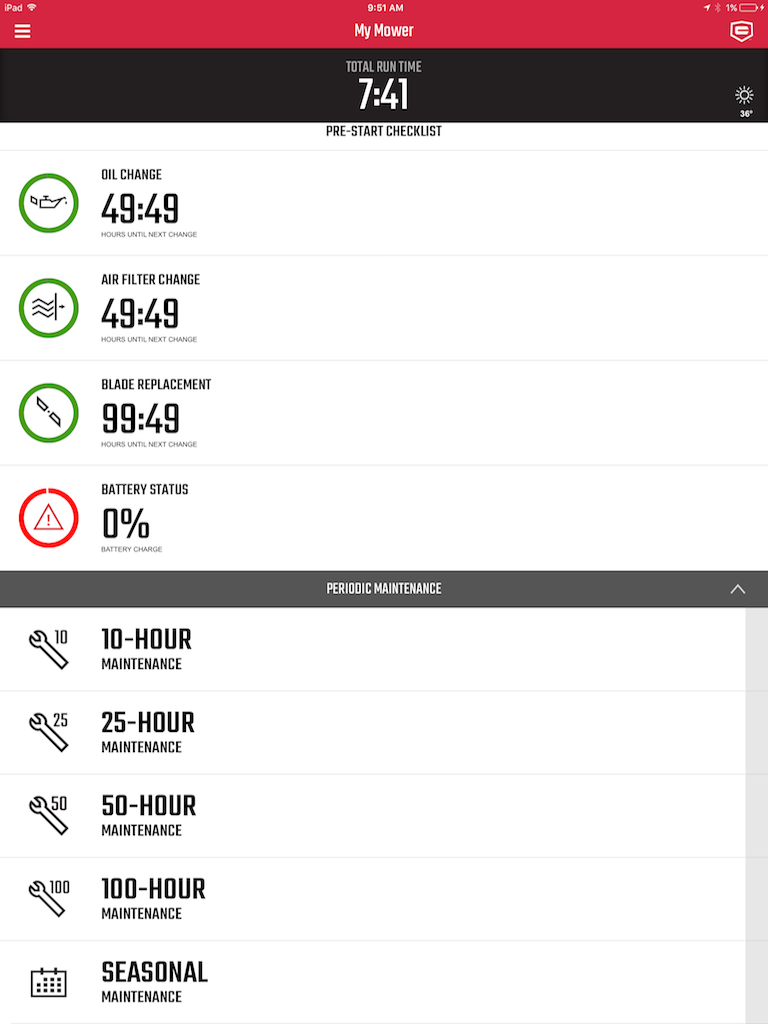Tap the Craftsman shield logo icon
The width and height of the screenshot is (768, 1024).
741,31
